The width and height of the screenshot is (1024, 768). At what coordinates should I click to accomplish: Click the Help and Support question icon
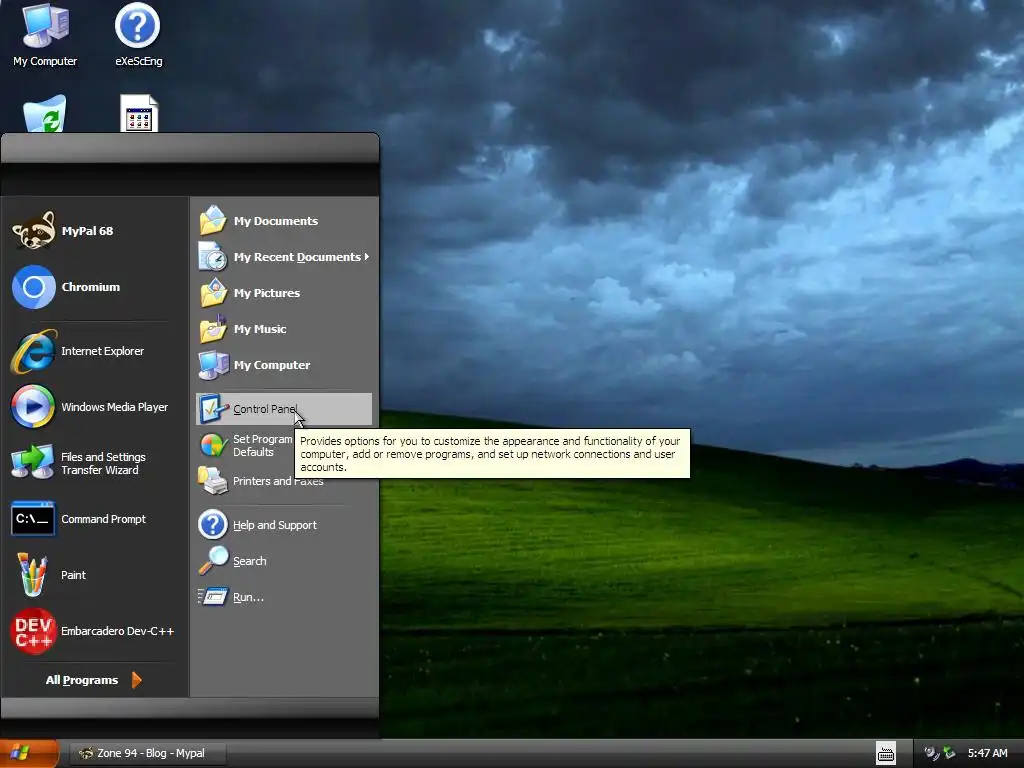[x=213, y=525]
